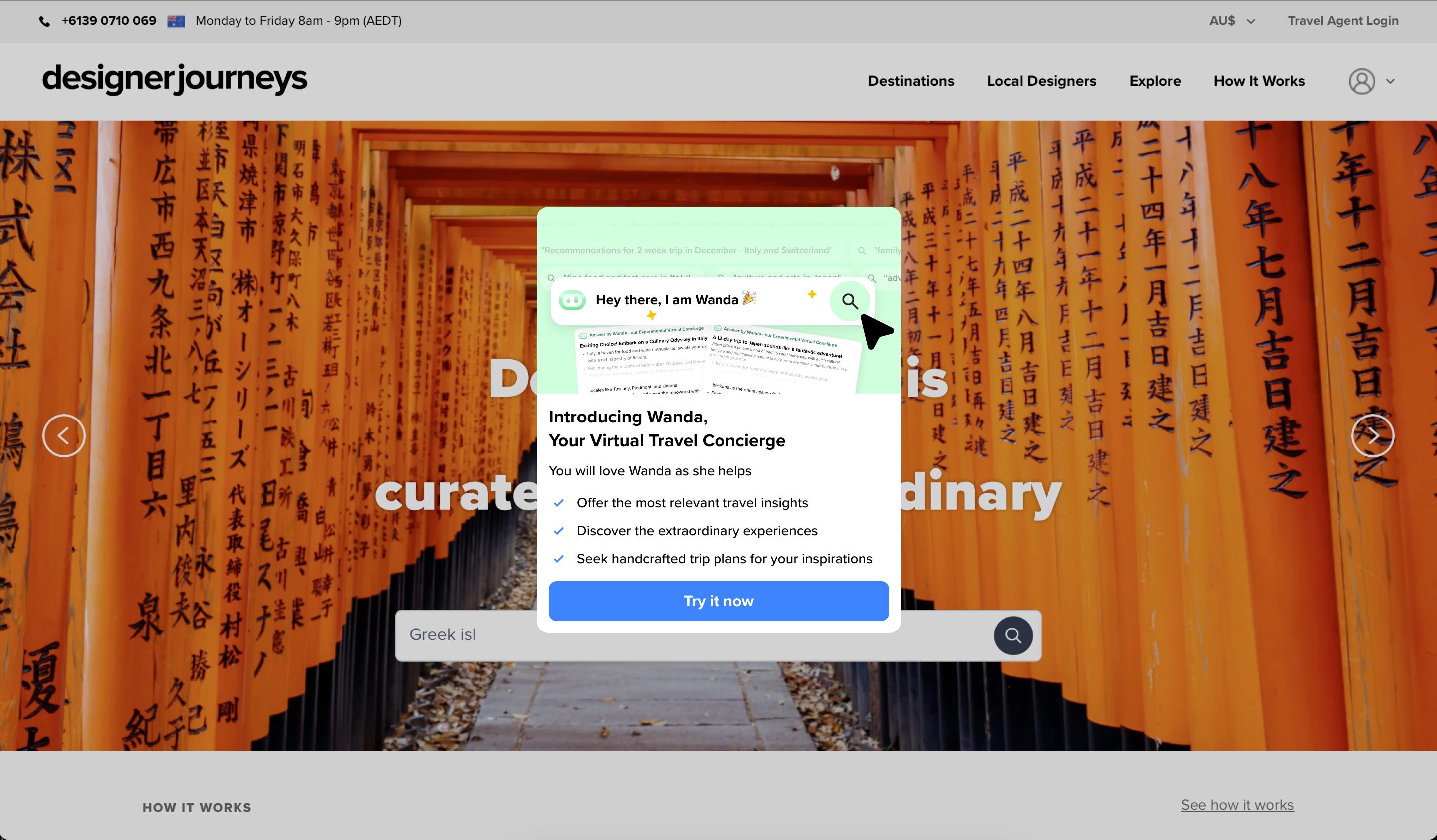Open the Local Designers menu
The width and height of the screenshot is (1437, 840).
(1041, 81)
